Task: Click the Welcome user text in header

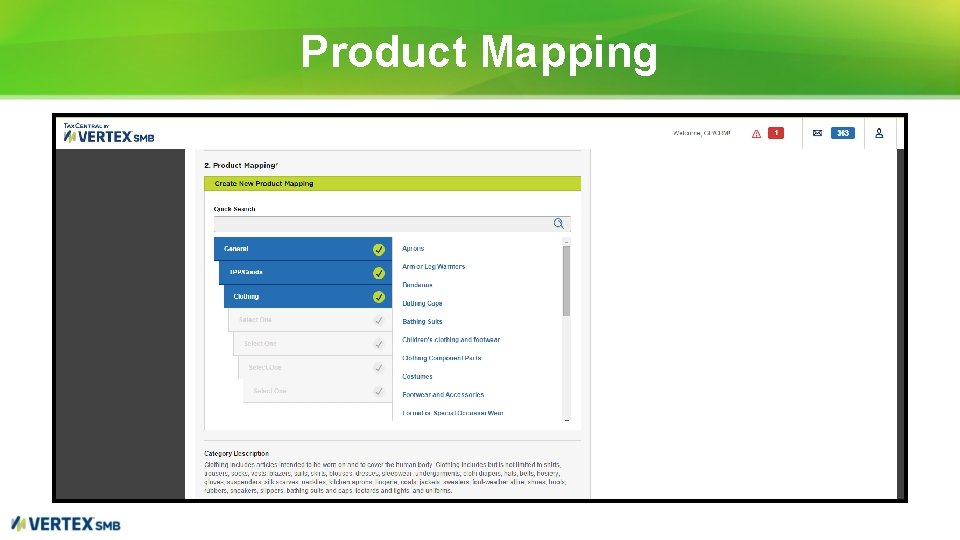Action: [702, 133]
